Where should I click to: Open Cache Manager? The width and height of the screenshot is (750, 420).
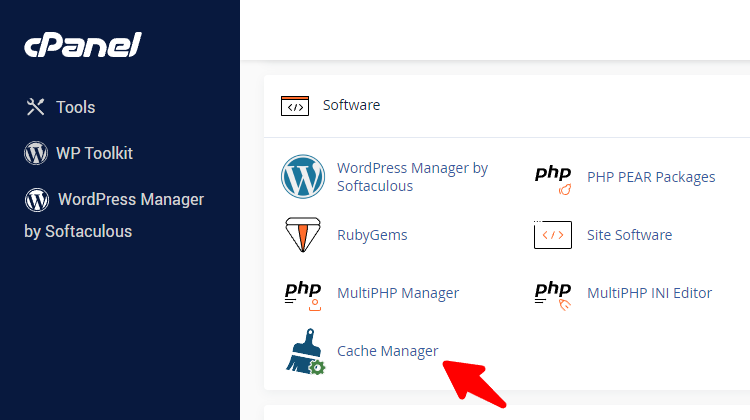(x=387, y=351)
